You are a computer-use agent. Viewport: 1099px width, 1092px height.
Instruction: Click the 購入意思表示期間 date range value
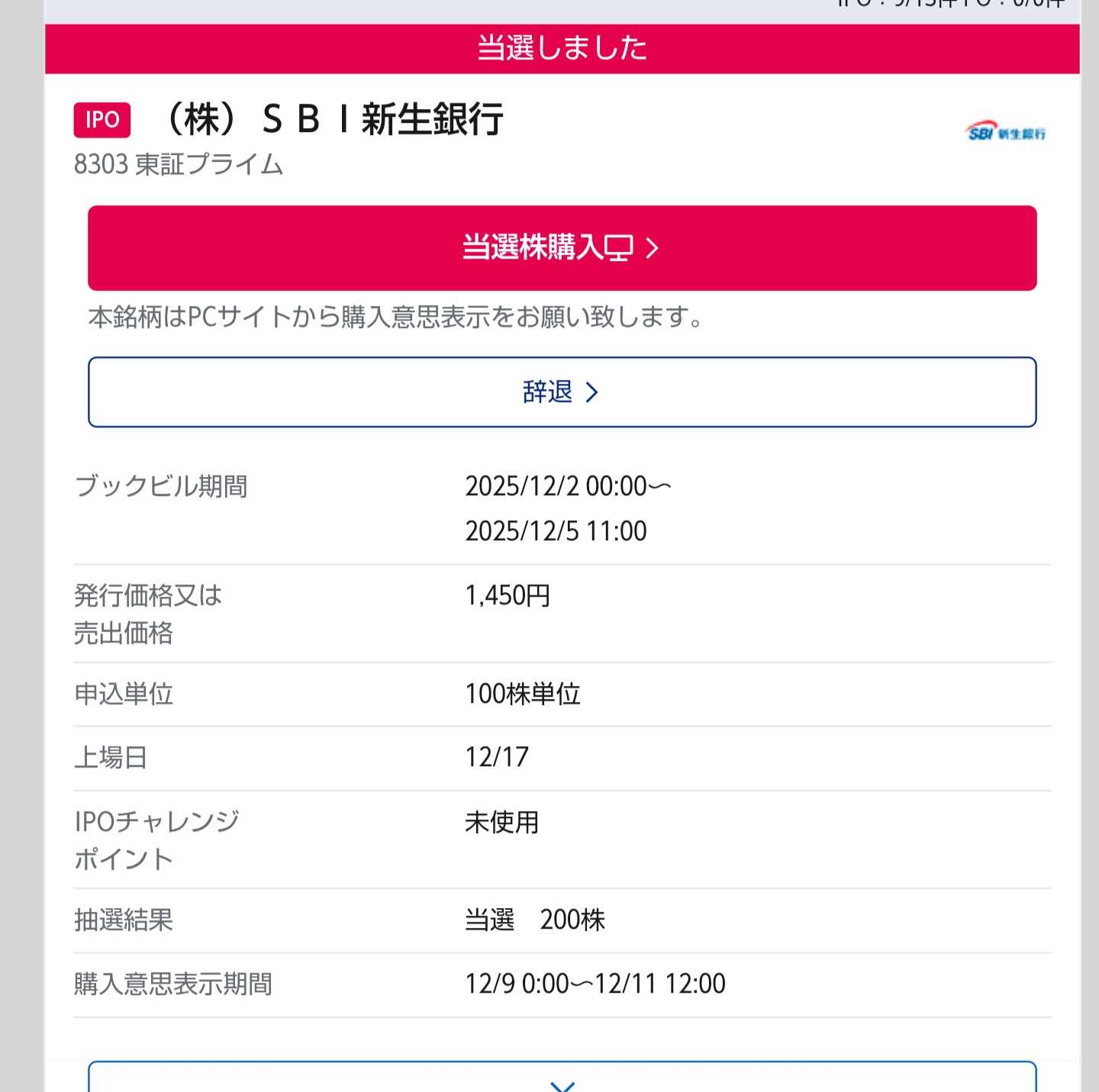[x=595, y=984]
